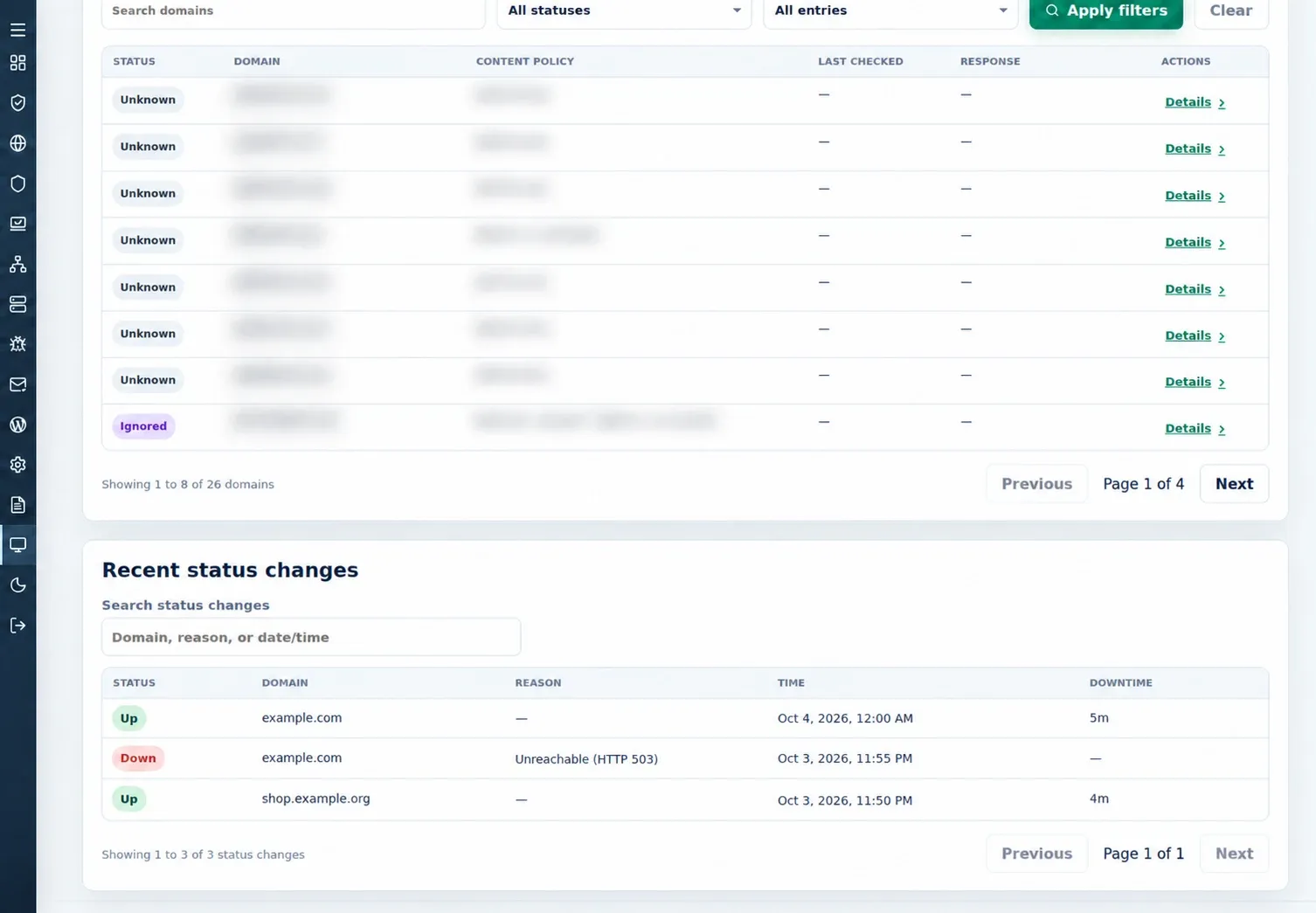The image size is (1316, 913).
Task: Open the plain shield sidebar icon
Action: point(17,183)
